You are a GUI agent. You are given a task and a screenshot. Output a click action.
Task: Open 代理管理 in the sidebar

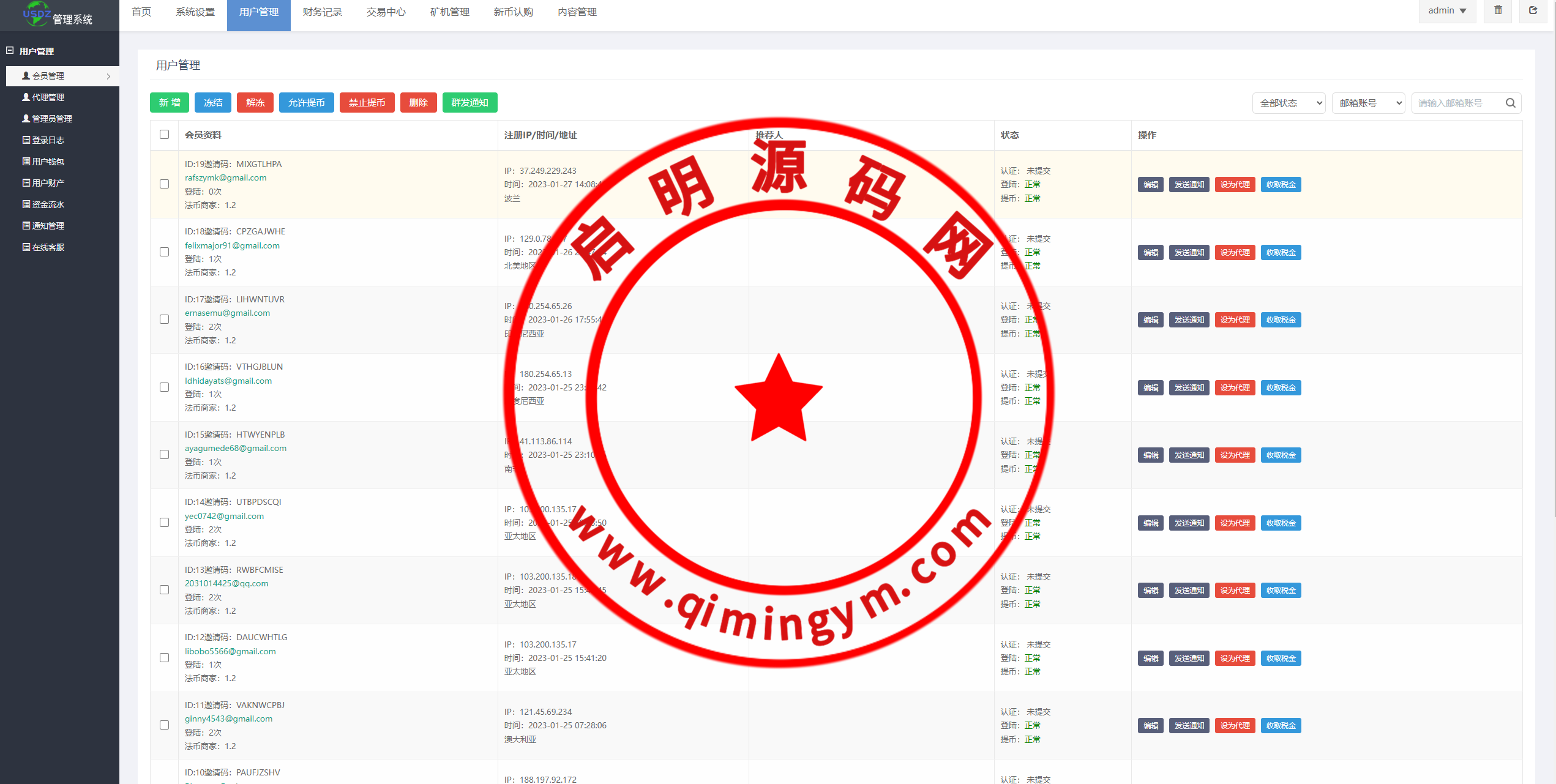[48, 97]
